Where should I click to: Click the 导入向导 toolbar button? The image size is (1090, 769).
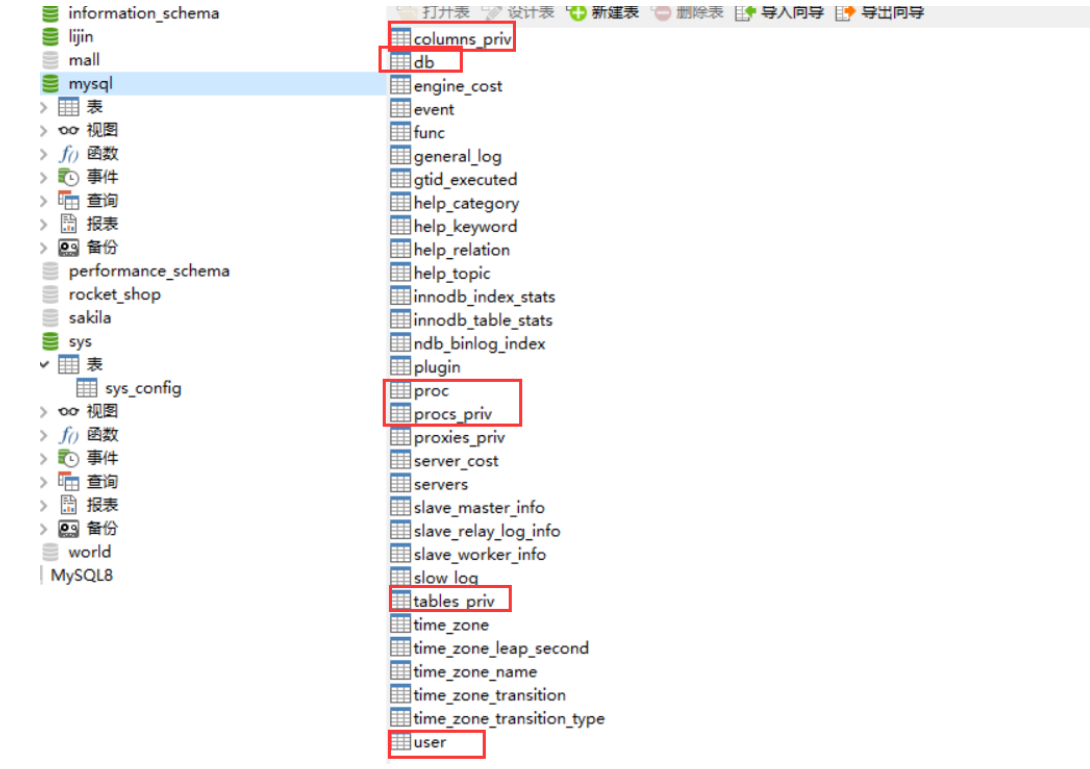[779, 13]
